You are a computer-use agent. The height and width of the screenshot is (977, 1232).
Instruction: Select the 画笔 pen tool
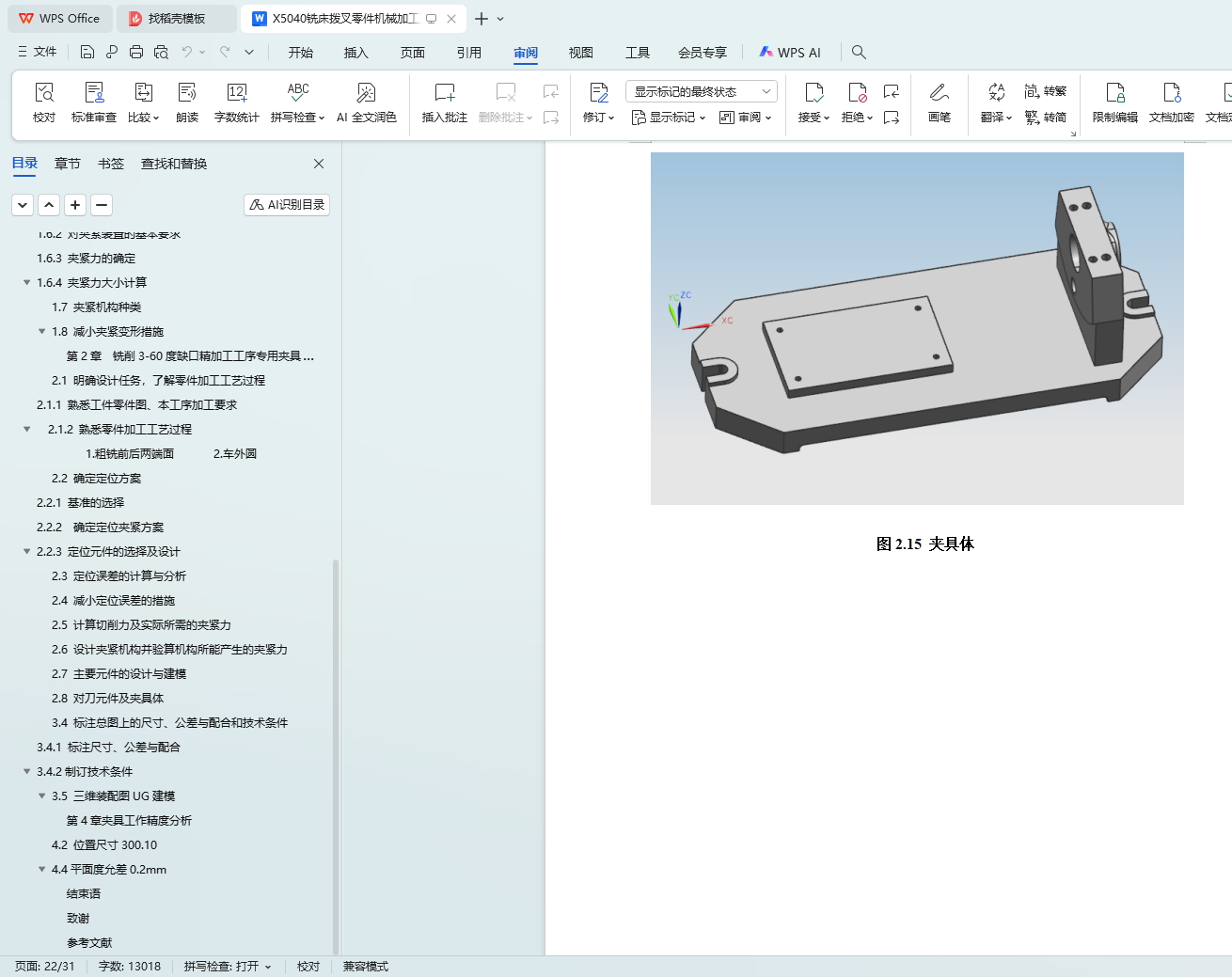tap(939, 102)
